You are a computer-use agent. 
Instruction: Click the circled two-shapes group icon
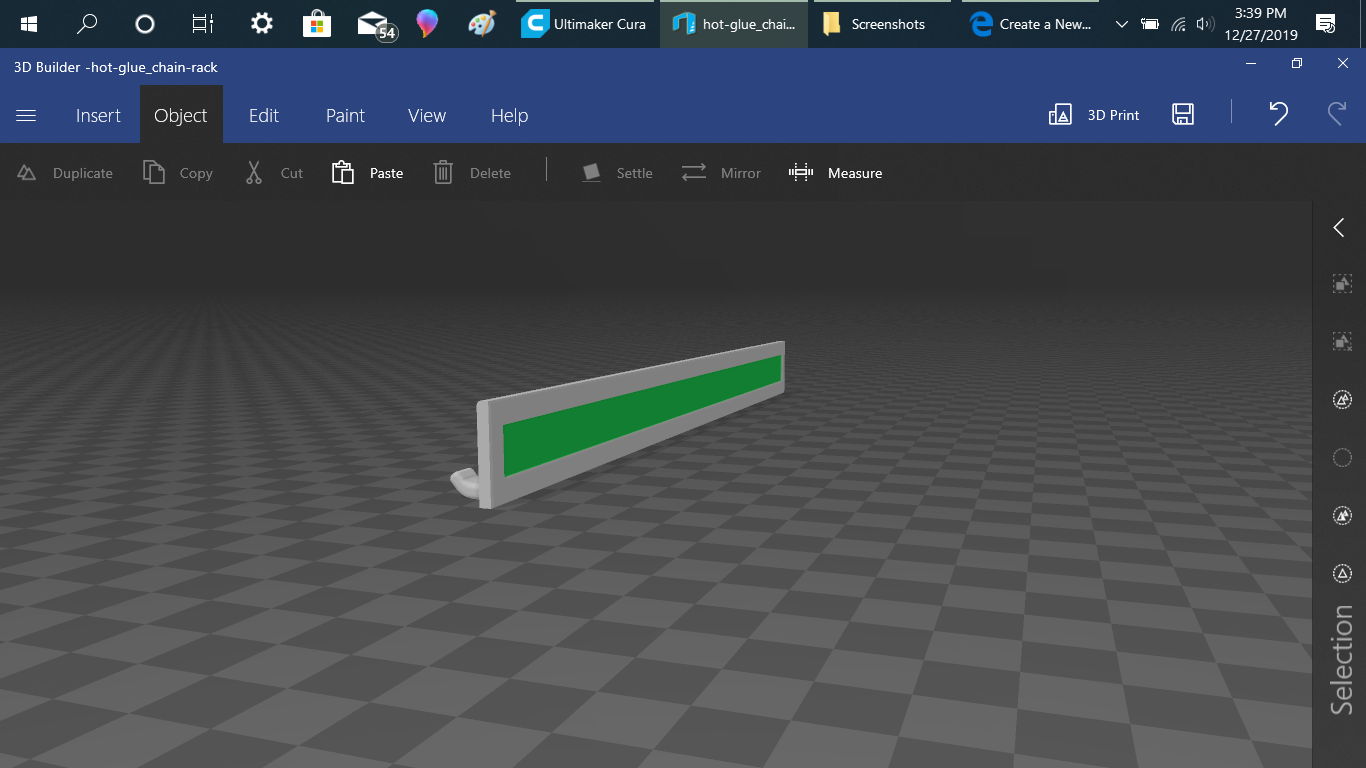click(1342, 400)
